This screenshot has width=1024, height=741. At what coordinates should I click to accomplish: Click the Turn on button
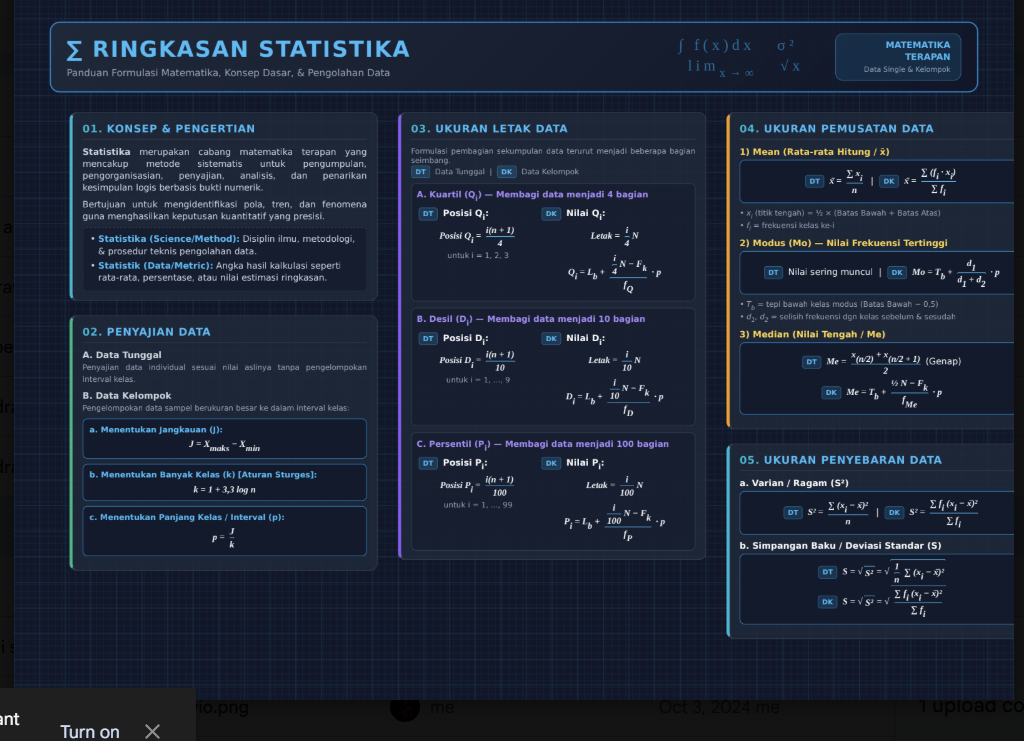(x=89, y=732)
